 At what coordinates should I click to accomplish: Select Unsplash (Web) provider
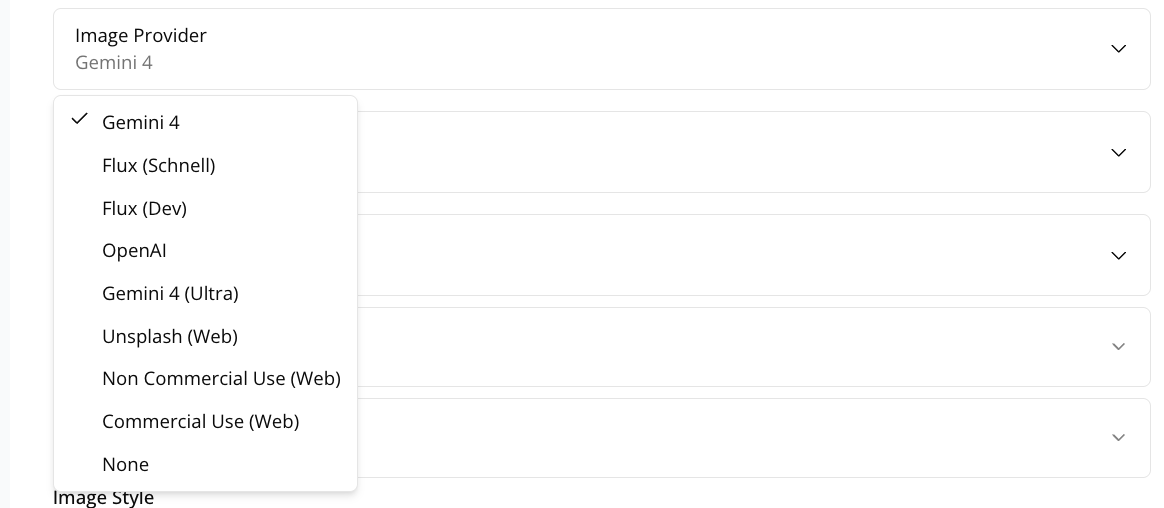(169, 337)
